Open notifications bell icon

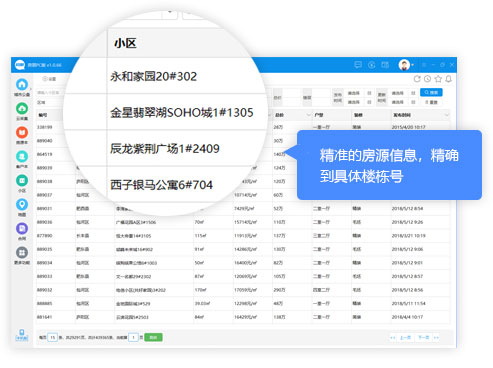point(449,79)
